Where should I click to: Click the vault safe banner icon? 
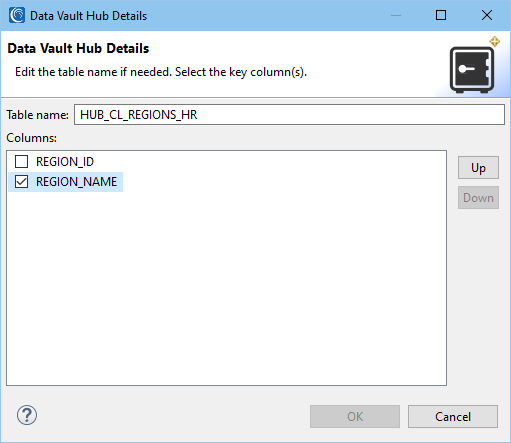[472, 70]
